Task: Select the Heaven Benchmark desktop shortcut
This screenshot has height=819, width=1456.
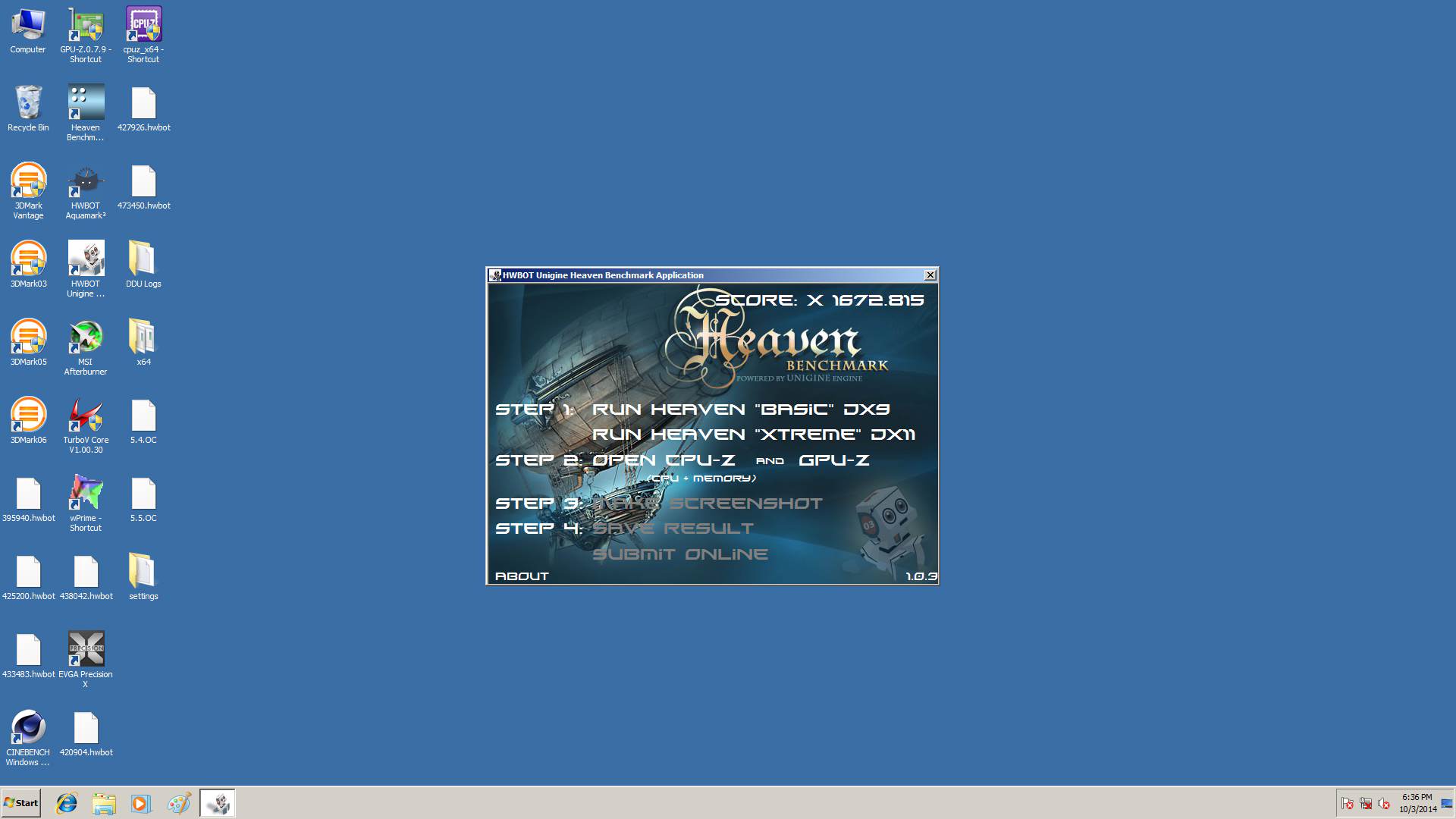Action: click(86, 113)
